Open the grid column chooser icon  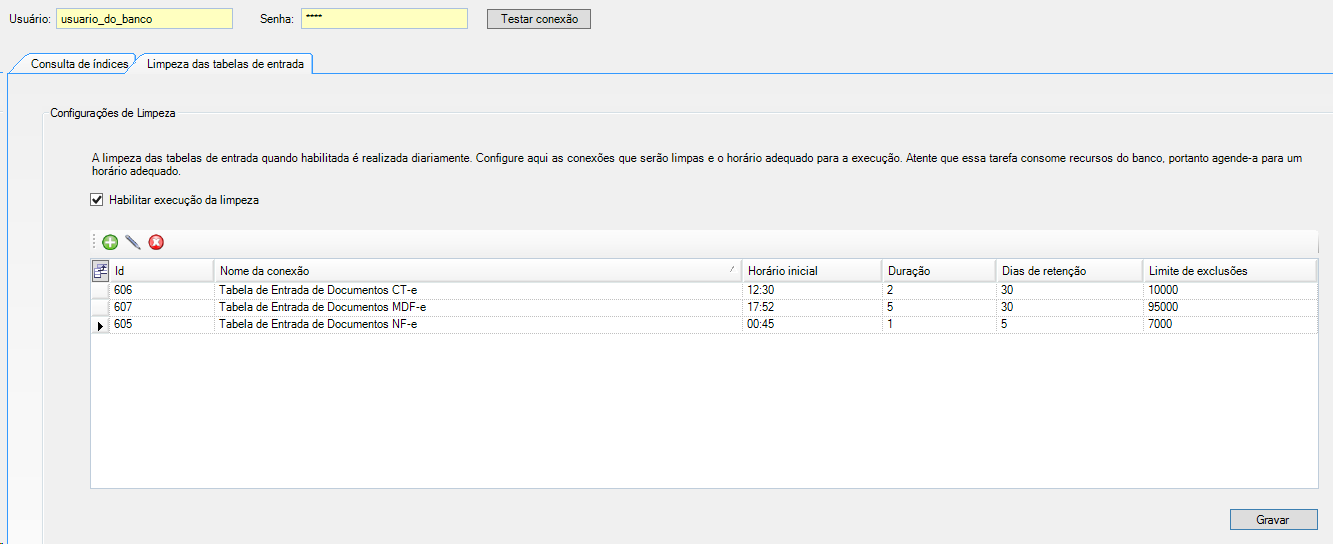coord(100,271)
